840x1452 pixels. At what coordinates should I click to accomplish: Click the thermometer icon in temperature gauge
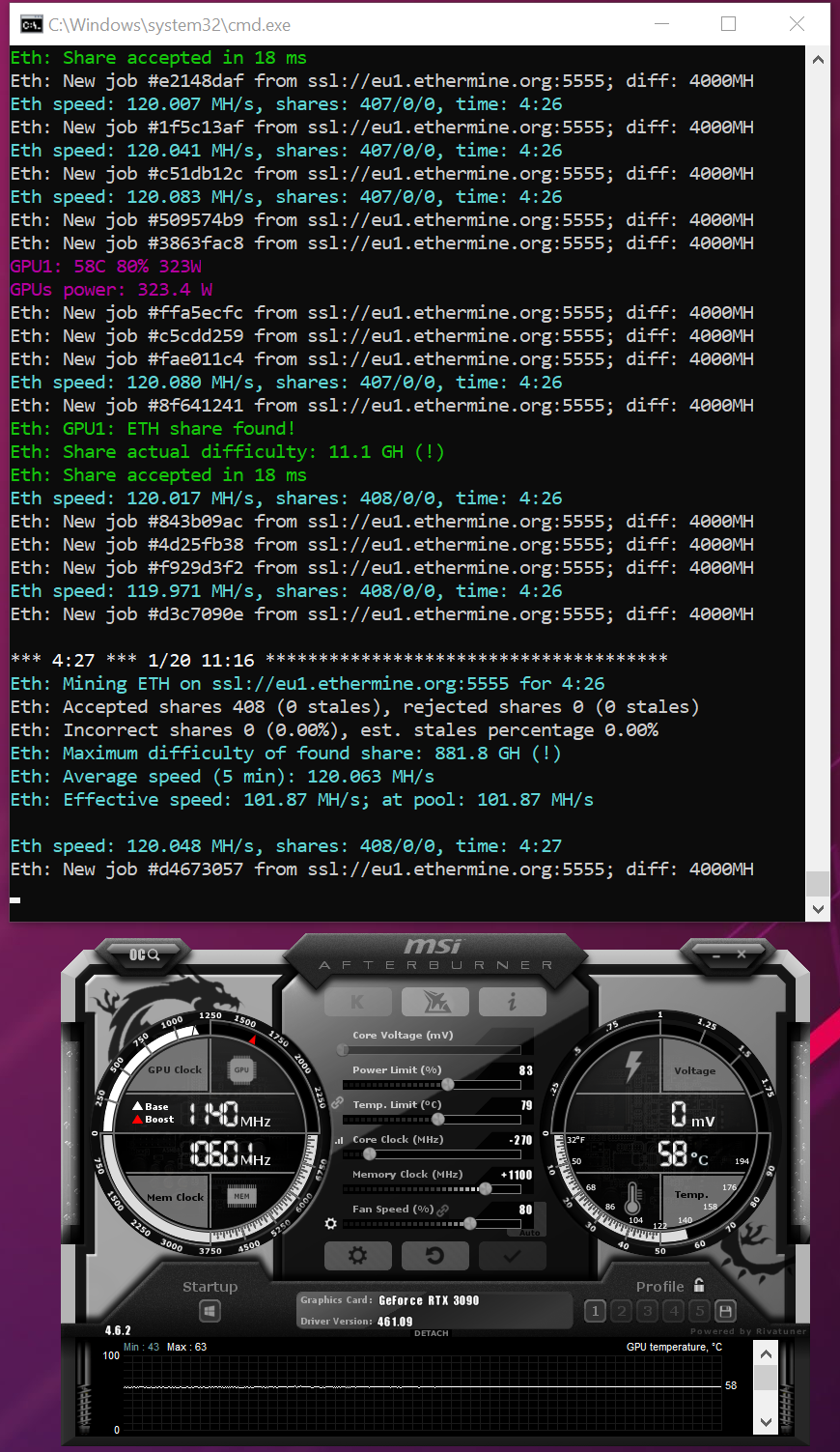point(633,1199)
